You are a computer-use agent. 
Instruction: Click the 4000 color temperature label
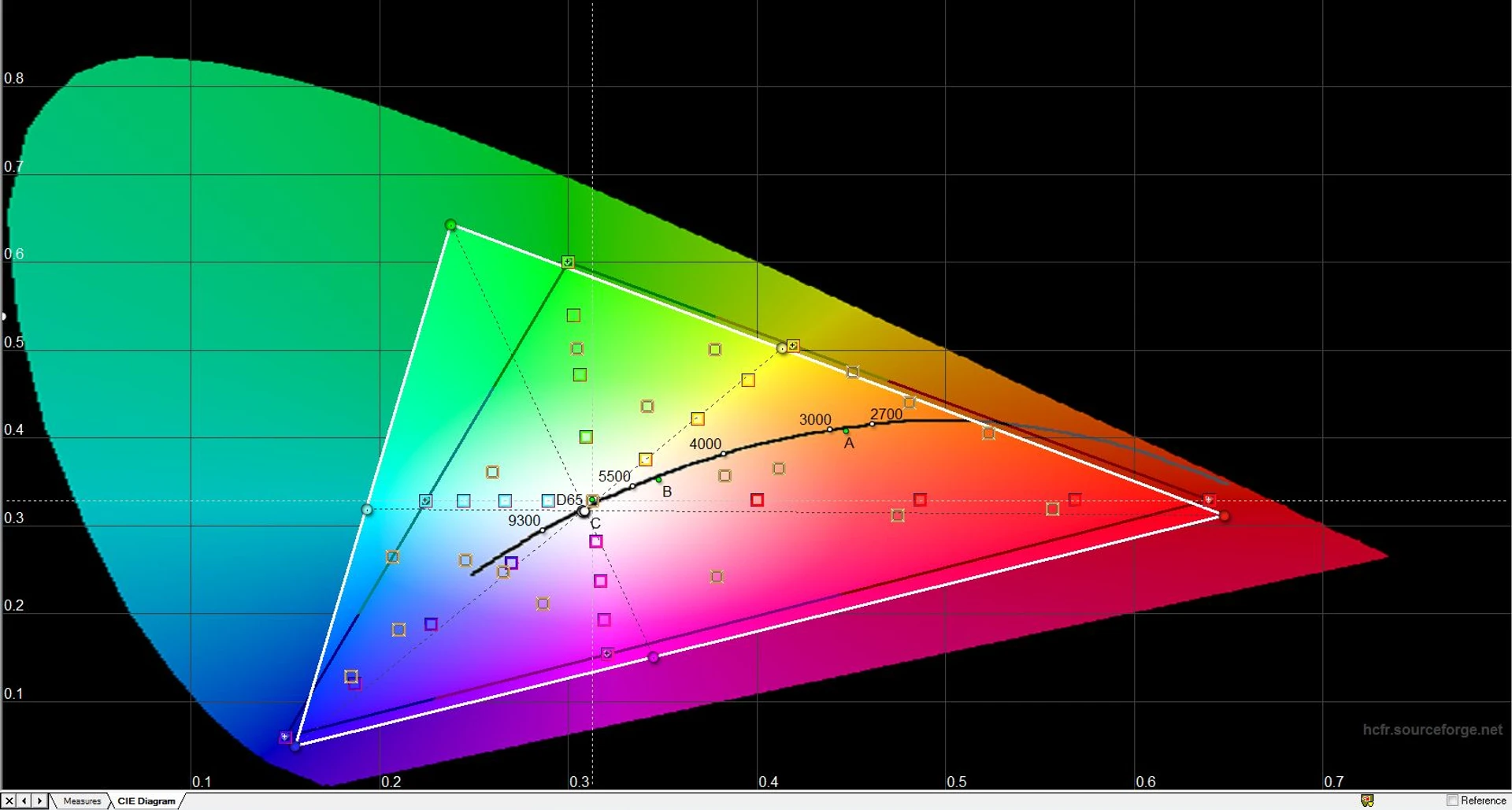pyautogui.click(x=705, y=444)
